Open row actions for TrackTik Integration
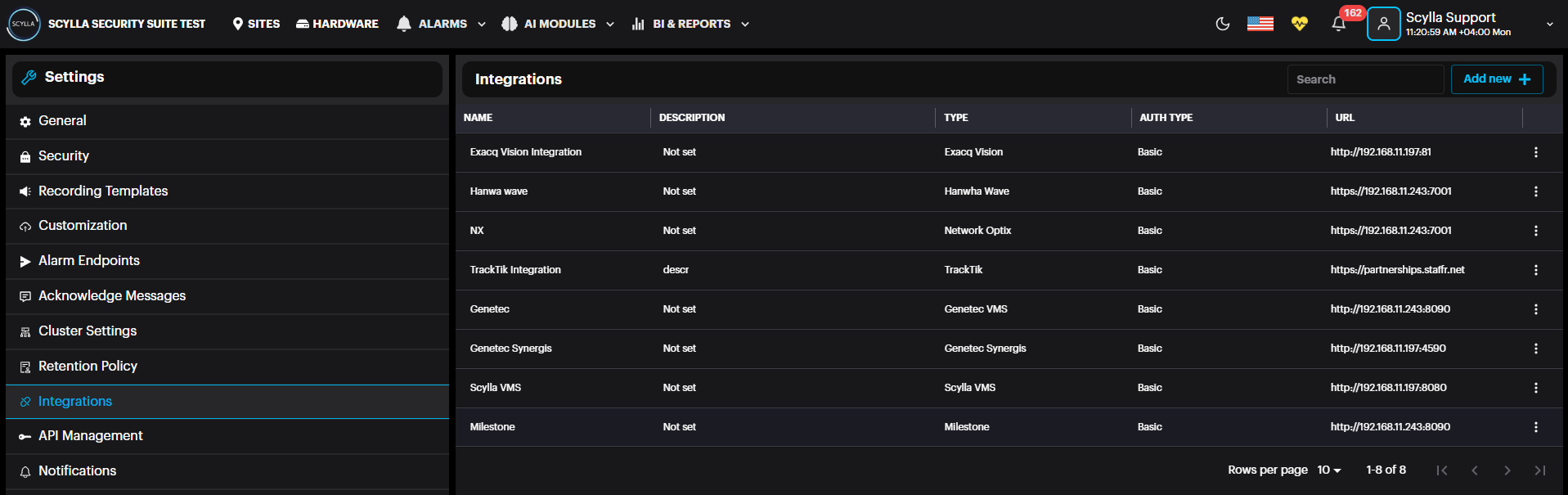The height and width of the screenshot is (495, 1568). pyautogui.click(x=1535, y=270)
